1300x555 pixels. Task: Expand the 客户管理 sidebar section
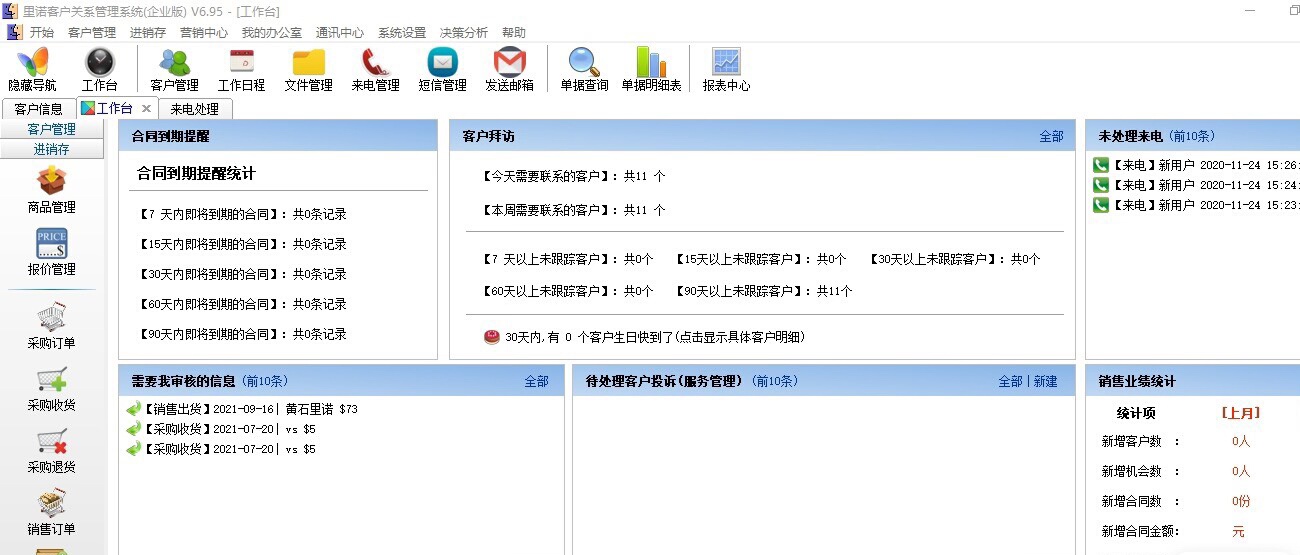51,129
